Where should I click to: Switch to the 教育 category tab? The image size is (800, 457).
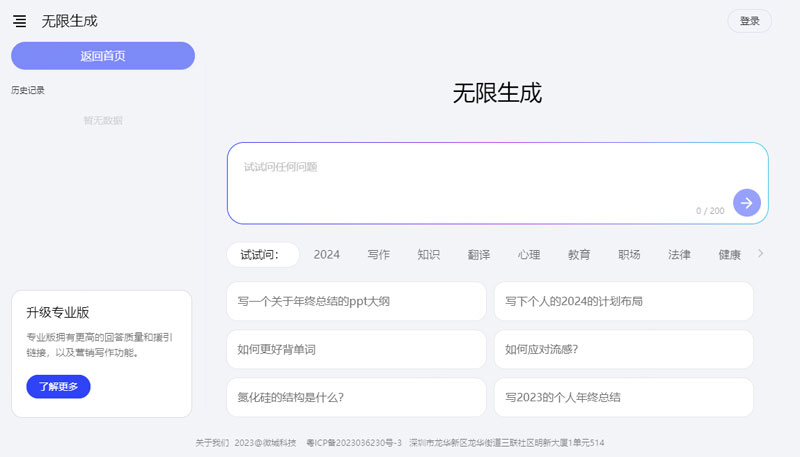coord(579,255)
